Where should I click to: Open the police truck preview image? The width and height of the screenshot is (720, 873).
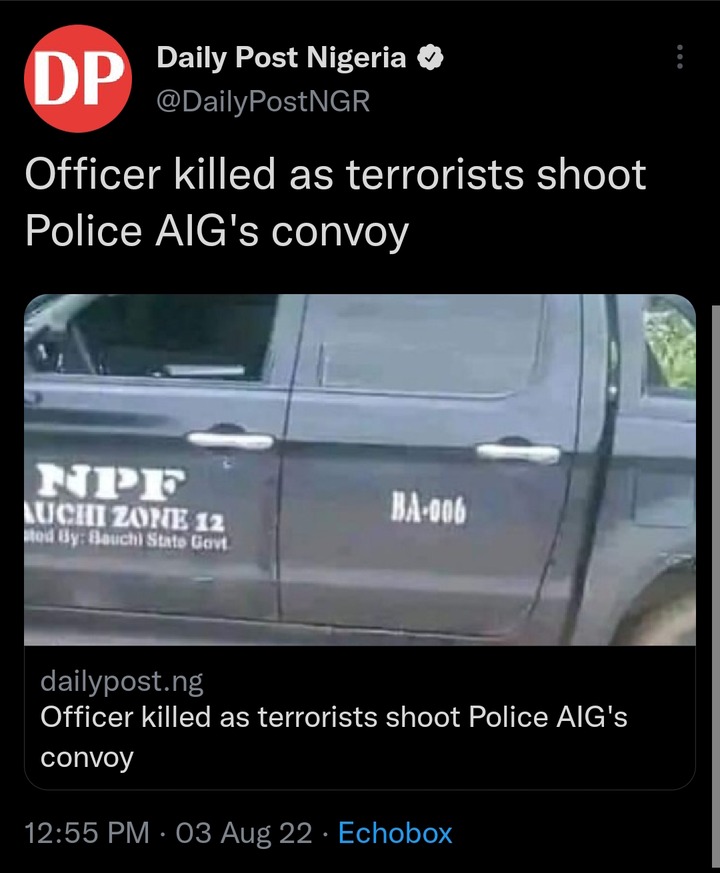click(360, 469)
